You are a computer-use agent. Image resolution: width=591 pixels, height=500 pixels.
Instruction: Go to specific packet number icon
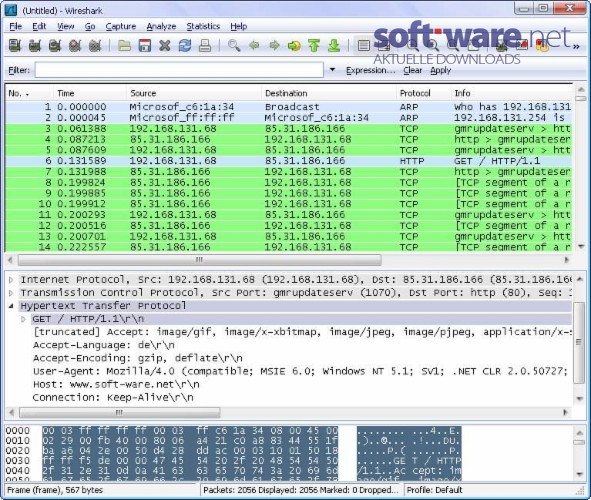(x=294, y=46)
